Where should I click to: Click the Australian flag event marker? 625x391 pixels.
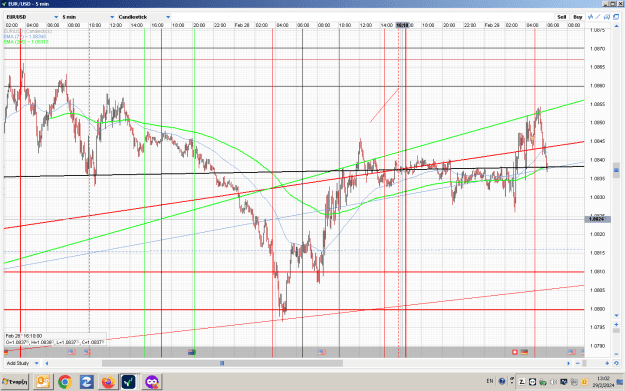tap(192, 352)
